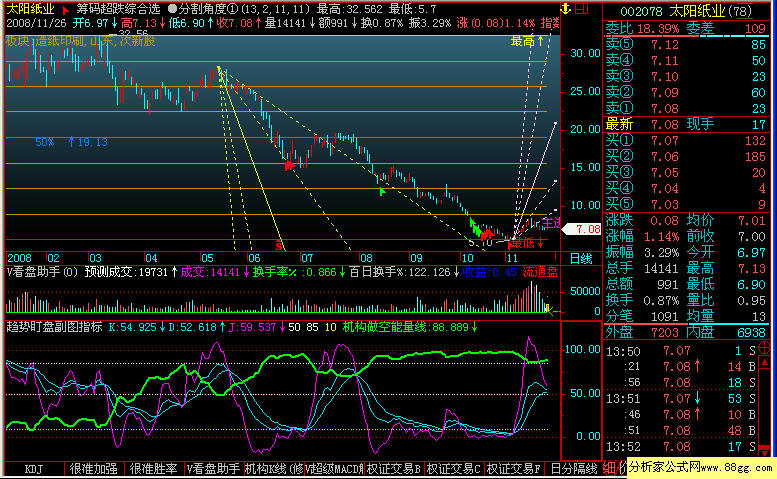The width and height of the screenshot is (777, 479).
Task: Click the red crosshair circle icon above tick scrollbar
Action: (765, 347)
